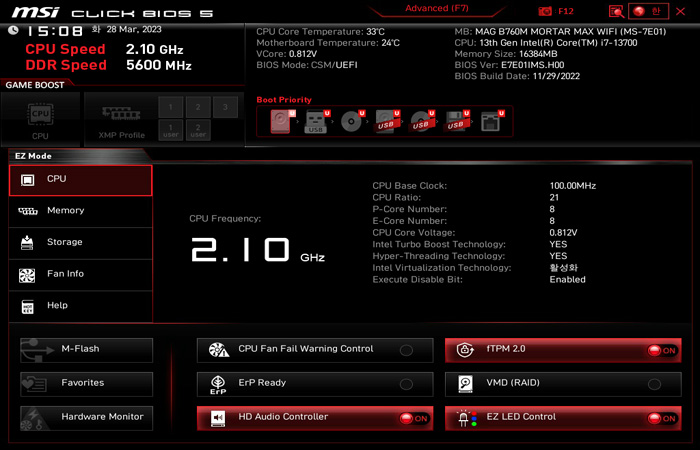Toggle the ErP Ready switch
The height and width of the screenshot is (450, 700).
coord(406,384)
